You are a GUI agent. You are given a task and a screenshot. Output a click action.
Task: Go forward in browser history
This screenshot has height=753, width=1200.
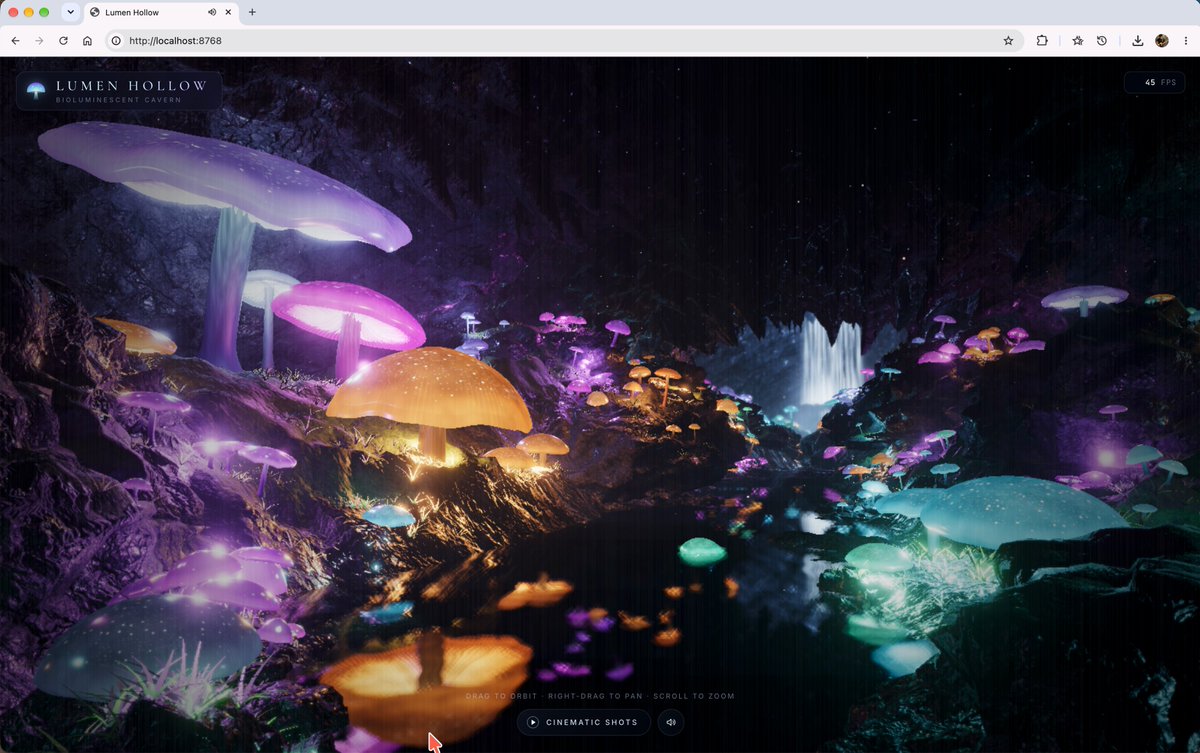[x=39, y=41]
